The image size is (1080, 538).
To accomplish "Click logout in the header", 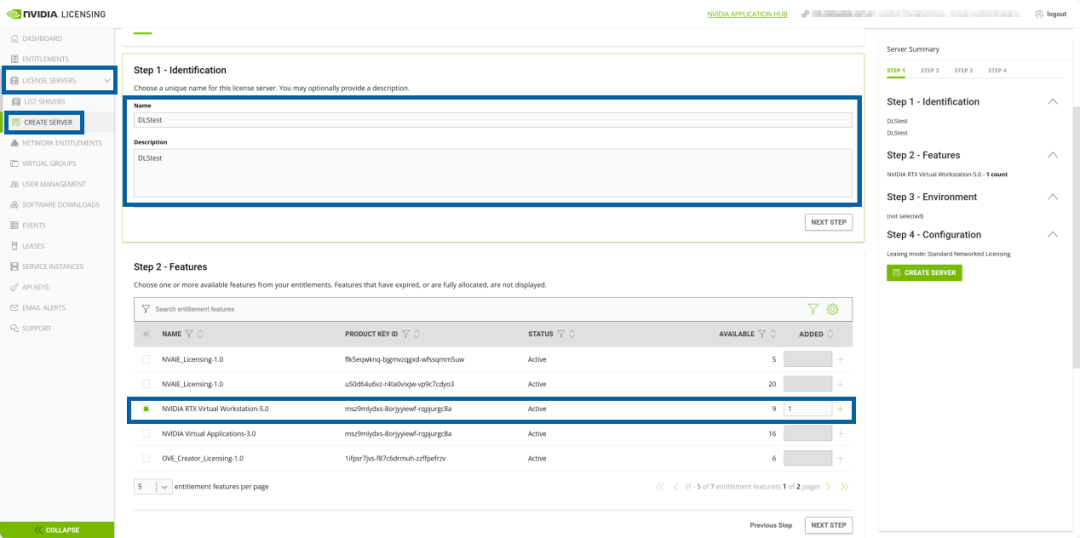I will (x=1051, y=14).
